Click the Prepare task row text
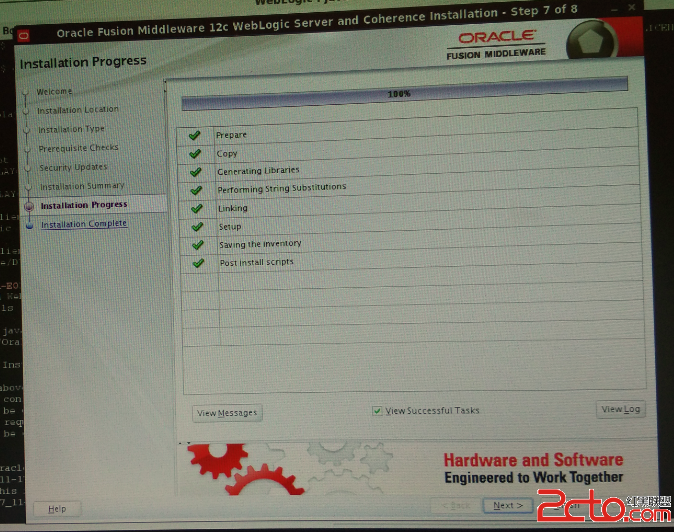Viewport: 674px width, 532px height. point(231,135)
